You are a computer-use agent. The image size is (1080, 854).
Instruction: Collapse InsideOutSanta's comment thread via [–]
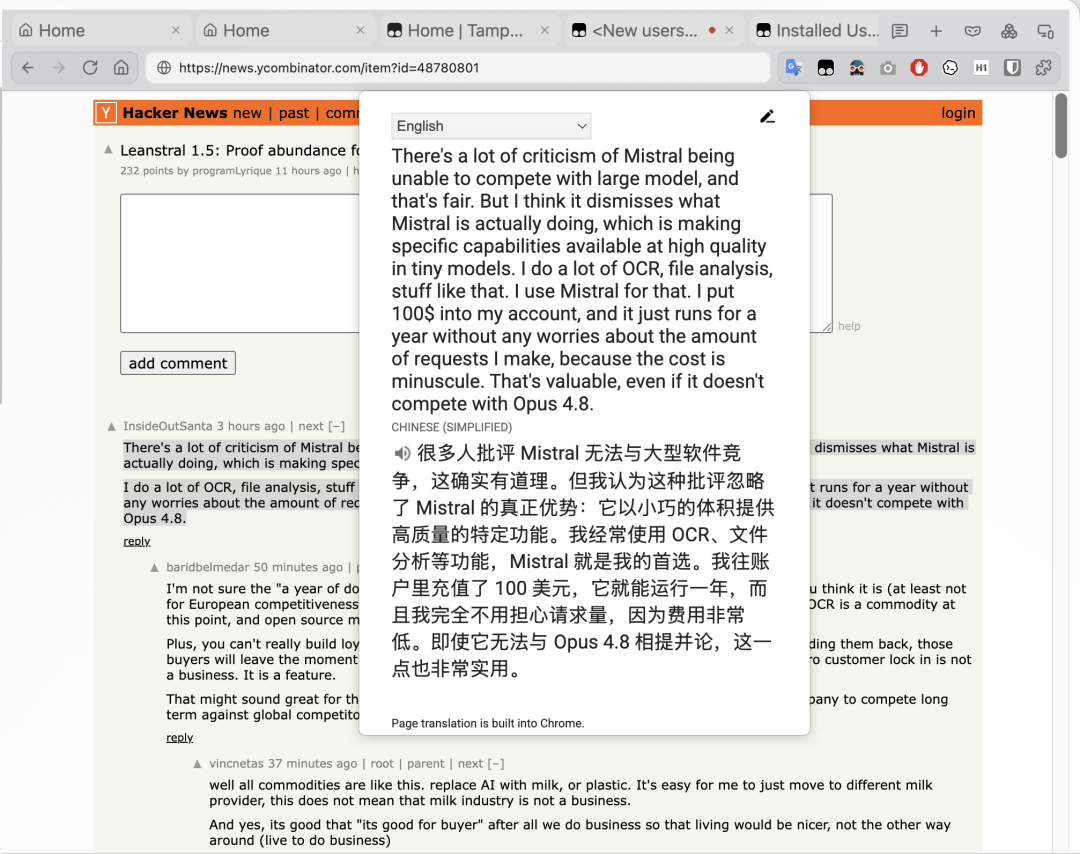tap(337, 426)
